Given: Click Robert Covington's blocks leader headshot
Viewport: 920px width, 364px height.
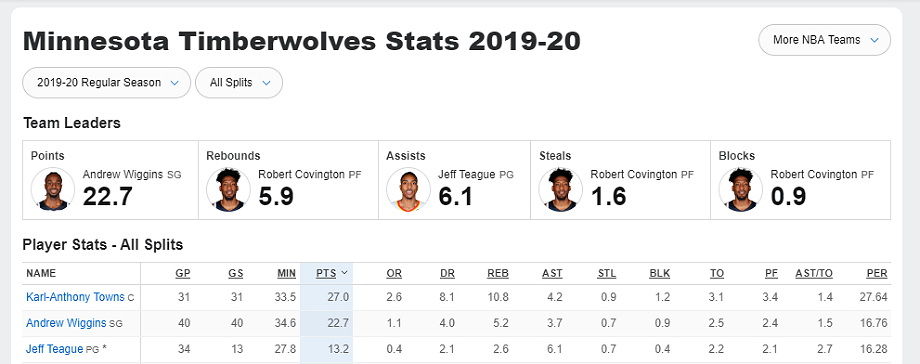Looking at the screenshot, I should (x=740, y=189).
